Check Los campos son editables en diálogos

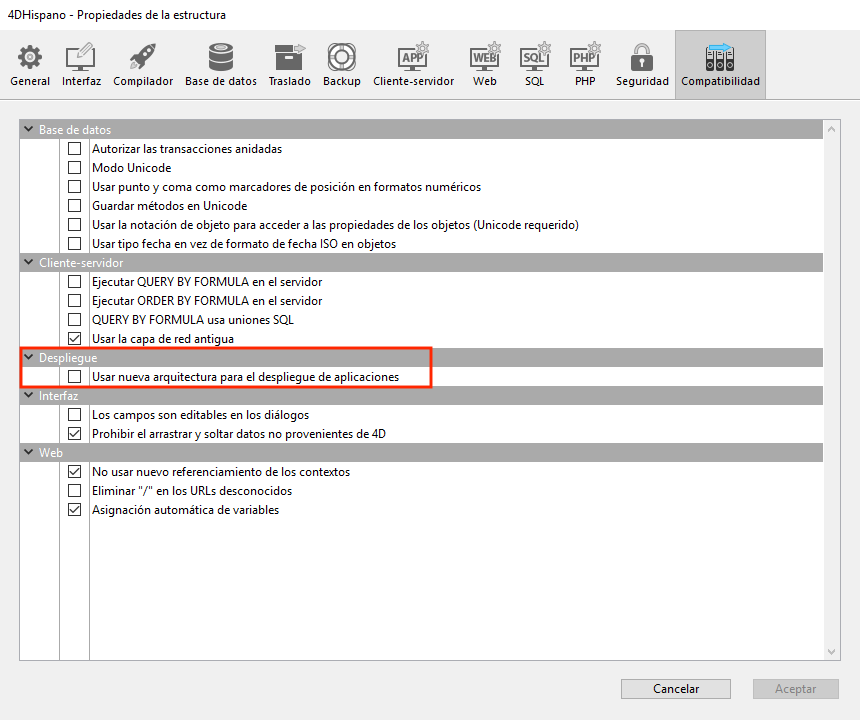[75, 415]
